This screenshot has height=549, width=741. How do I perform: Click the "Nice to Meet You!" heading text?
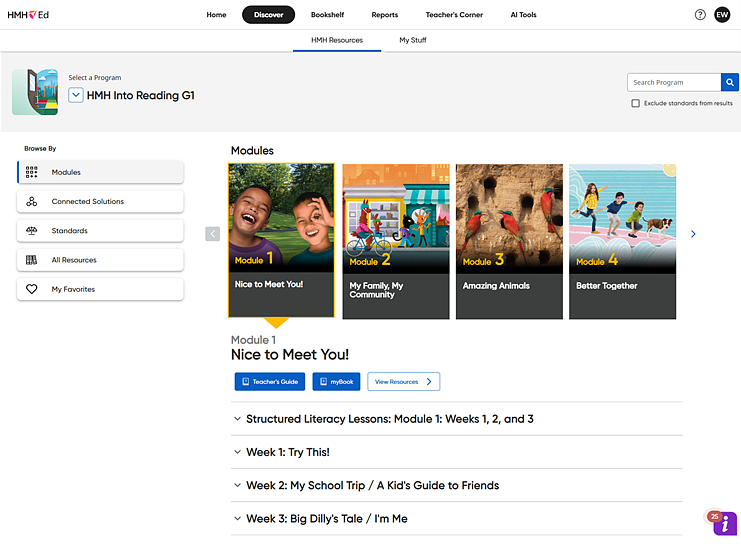pyautogui.click(x=290, y=355)
